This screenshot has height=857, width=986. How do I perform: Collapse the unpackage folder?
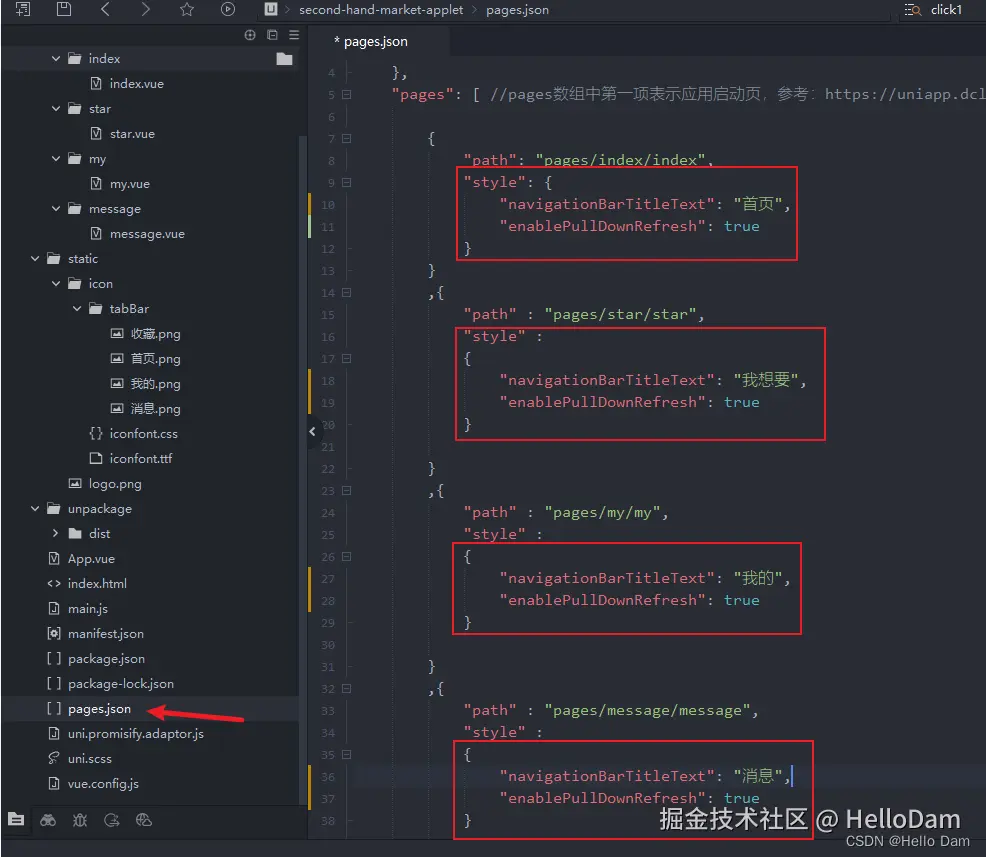(35, 508)
